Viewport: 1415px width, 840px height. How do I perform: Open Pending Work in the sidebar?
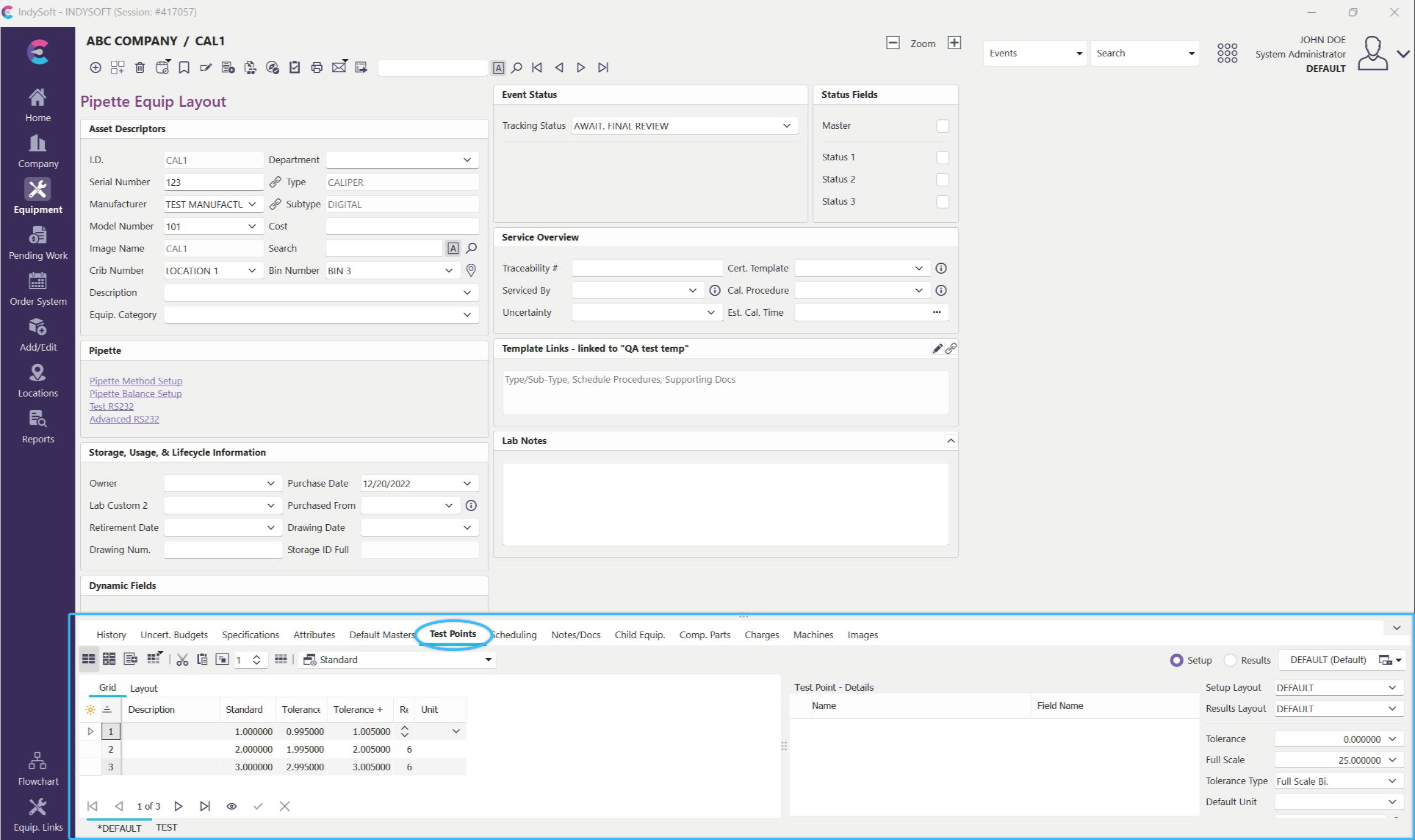pyautogui.click(x=38, y=243)
